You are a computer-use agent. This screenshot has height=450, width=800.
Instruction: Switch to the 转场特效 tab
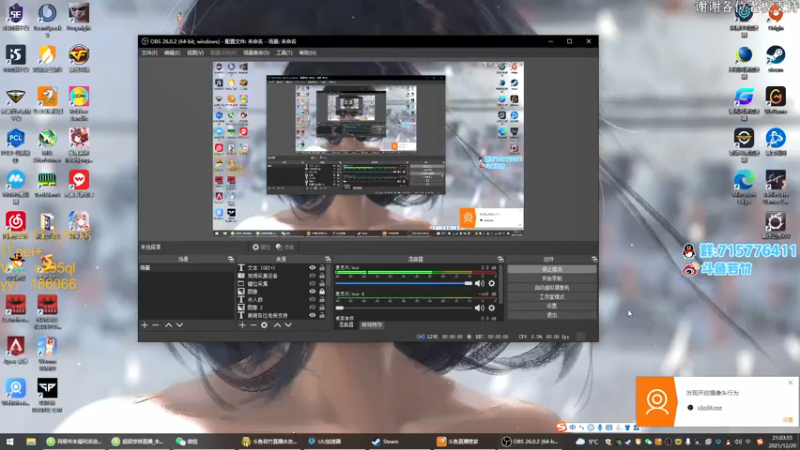pyautogui.click(x=372, y=325)
